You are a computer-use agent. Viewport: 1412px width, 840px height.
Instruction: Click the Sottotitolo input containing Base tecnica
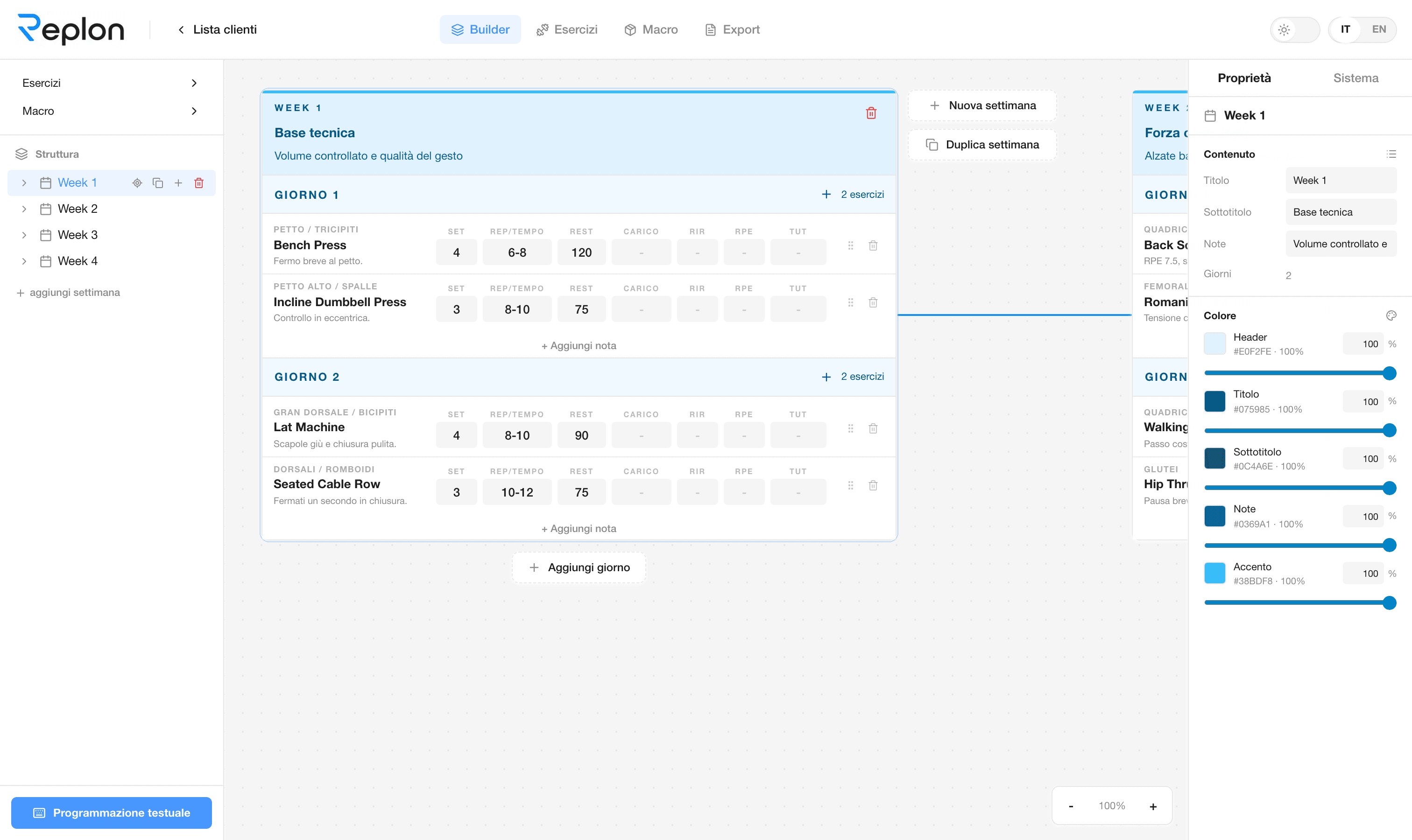1341,212
